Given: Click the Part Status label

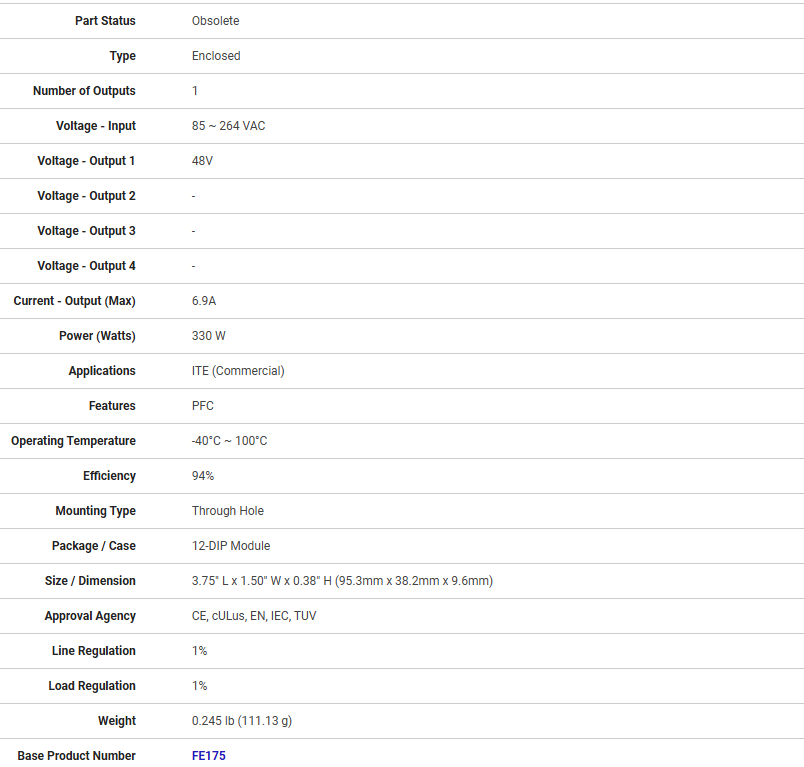Looking at the screenshot, I should coord(105,21).
